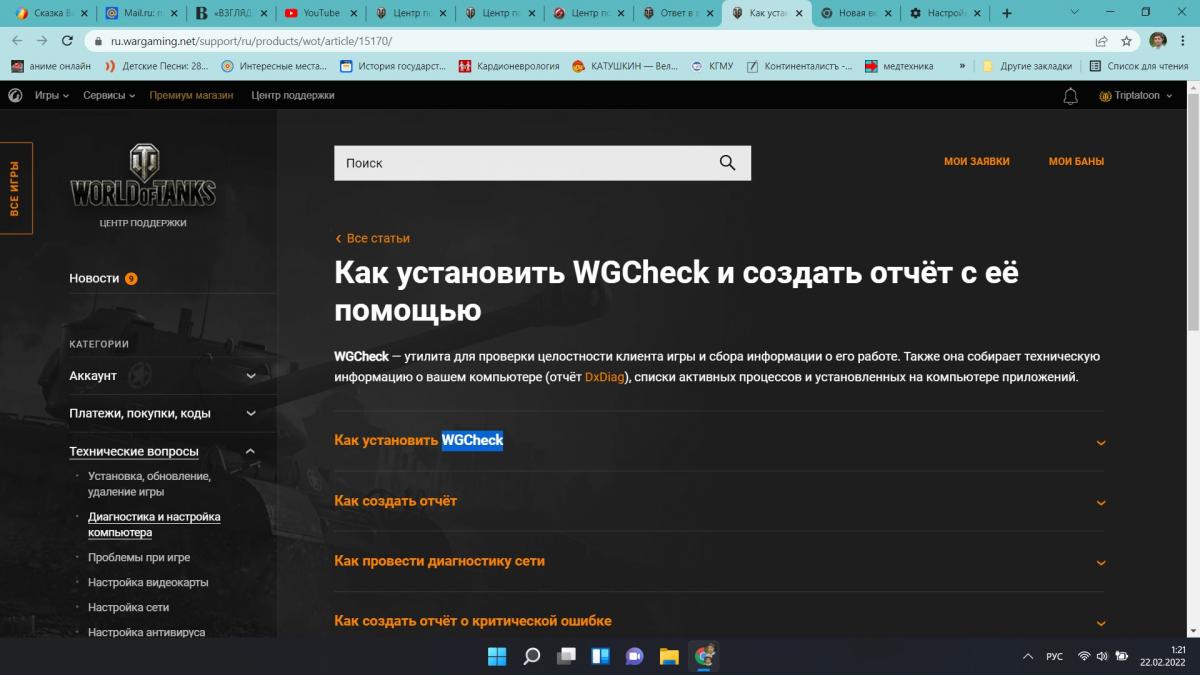The width and height of the screenshot is (1200, 675).
Task: Open the Игры dropdown menu
Action: 51,95
